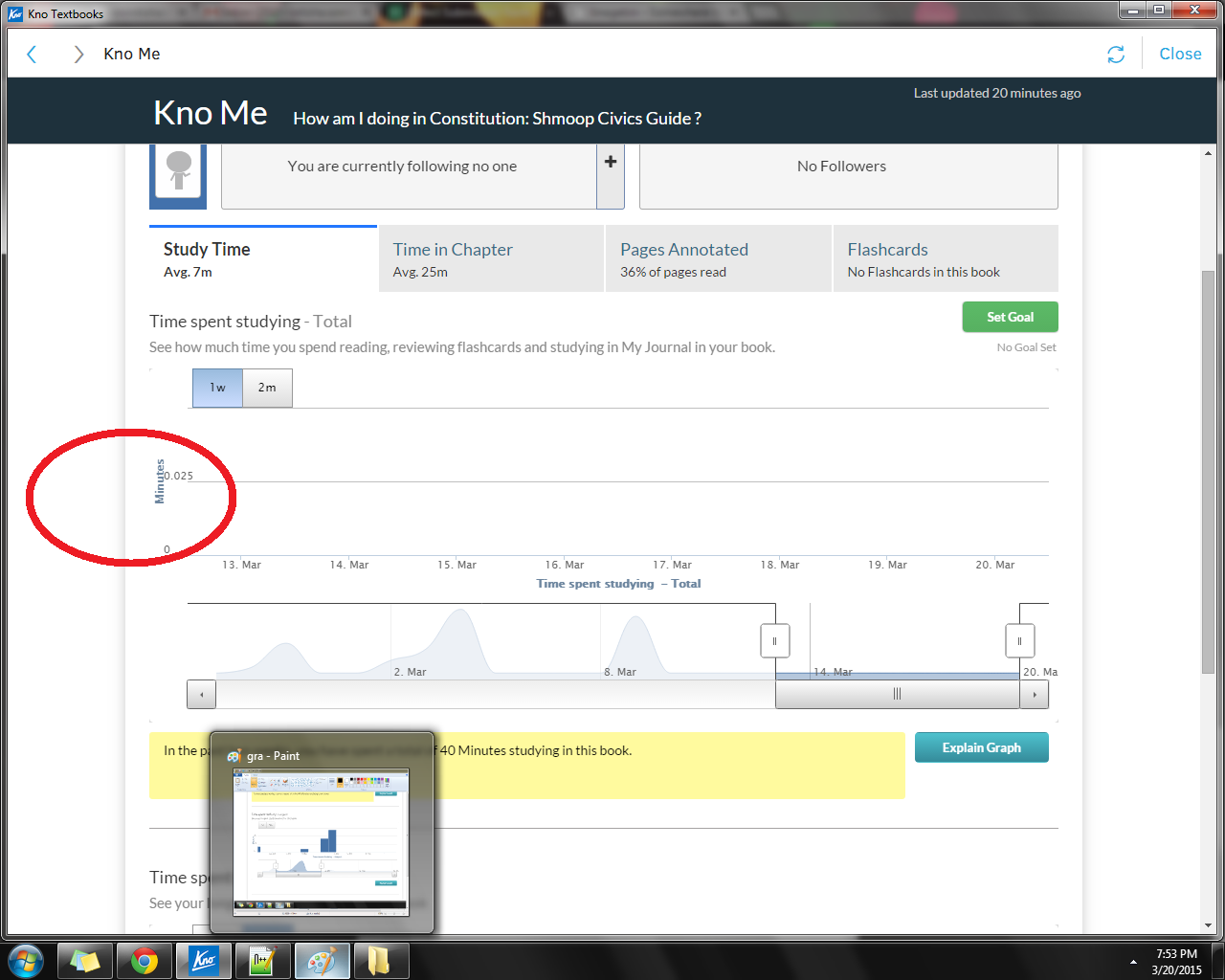Click the navigator scroll right arrow
This screenshot has width=1225, height=980.
(1035, 695)
